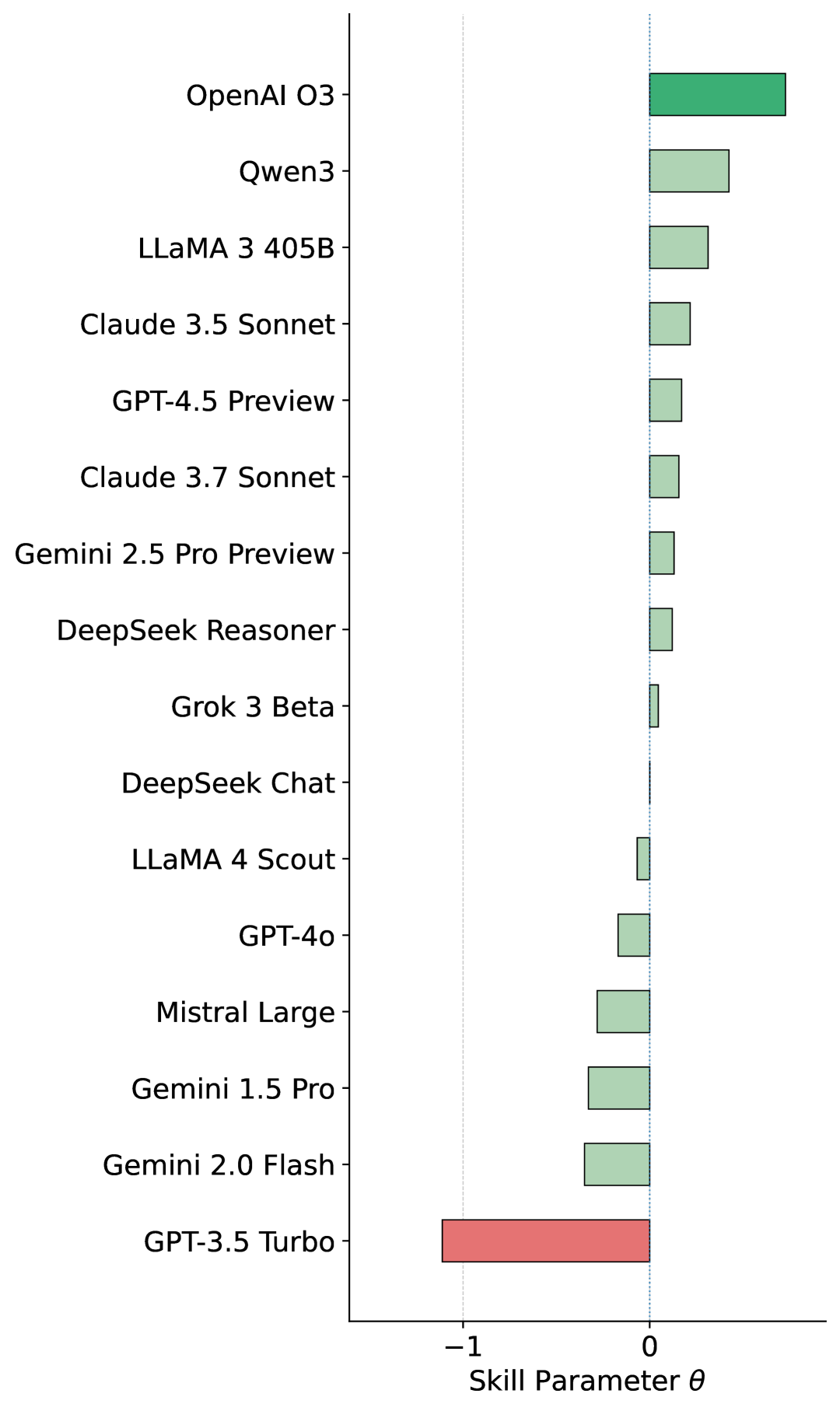Click the "DeepSeek Chat" label
This screenshot has height=1411, width=840.
point(228,783)
